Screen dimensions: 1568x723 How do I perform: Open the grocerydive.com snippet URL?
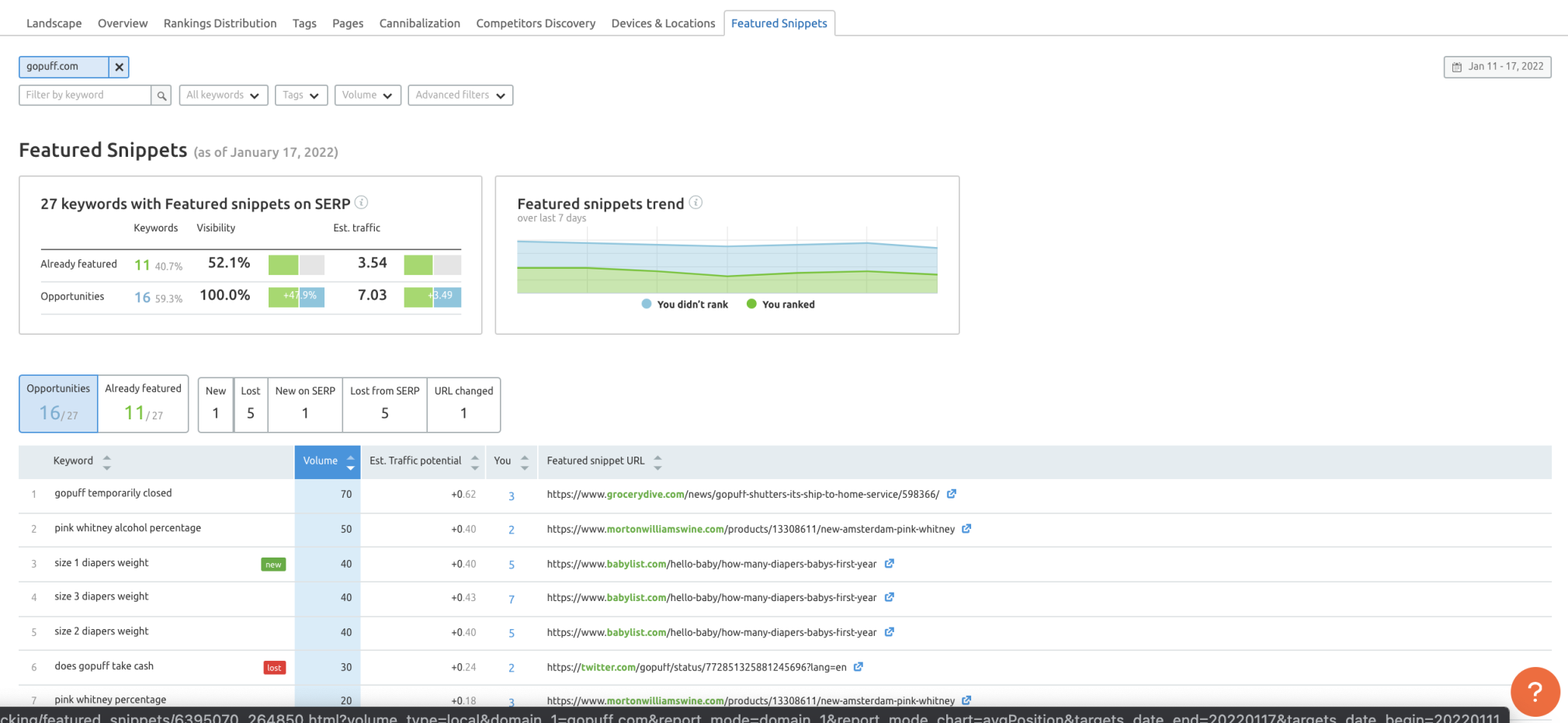click(x=743, y=494)
